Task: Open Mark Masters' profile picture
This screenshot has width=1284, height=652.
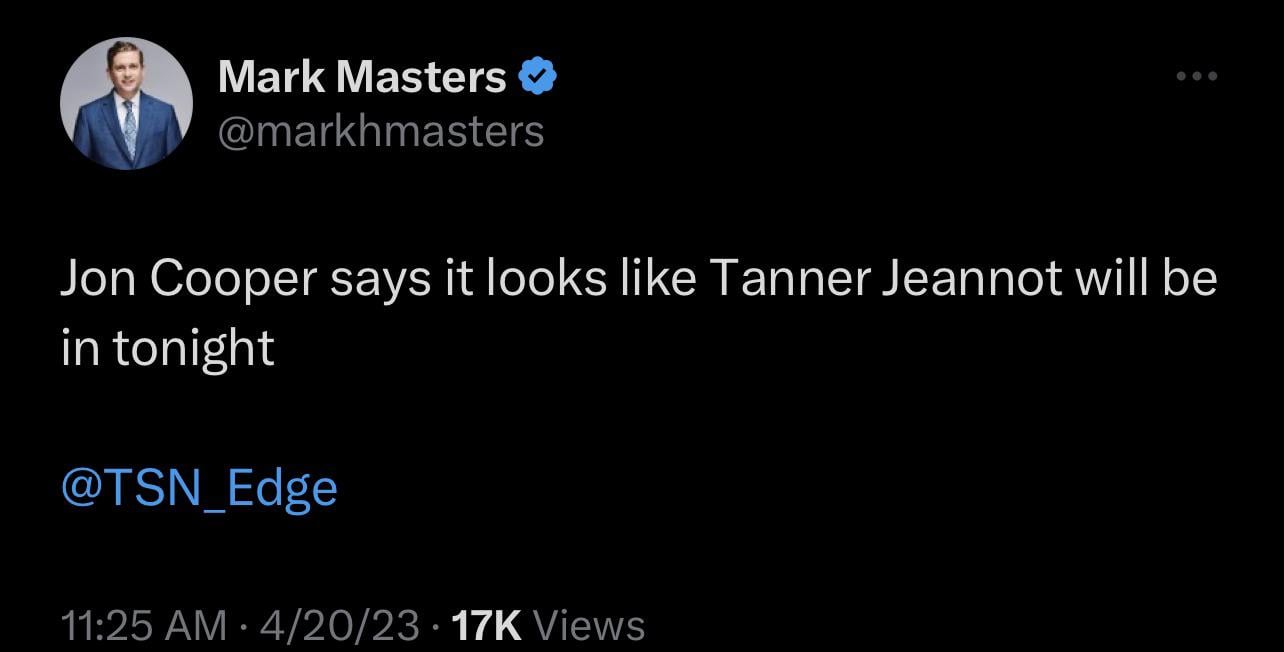Action: pyautogui.click(x=126, y=104)
